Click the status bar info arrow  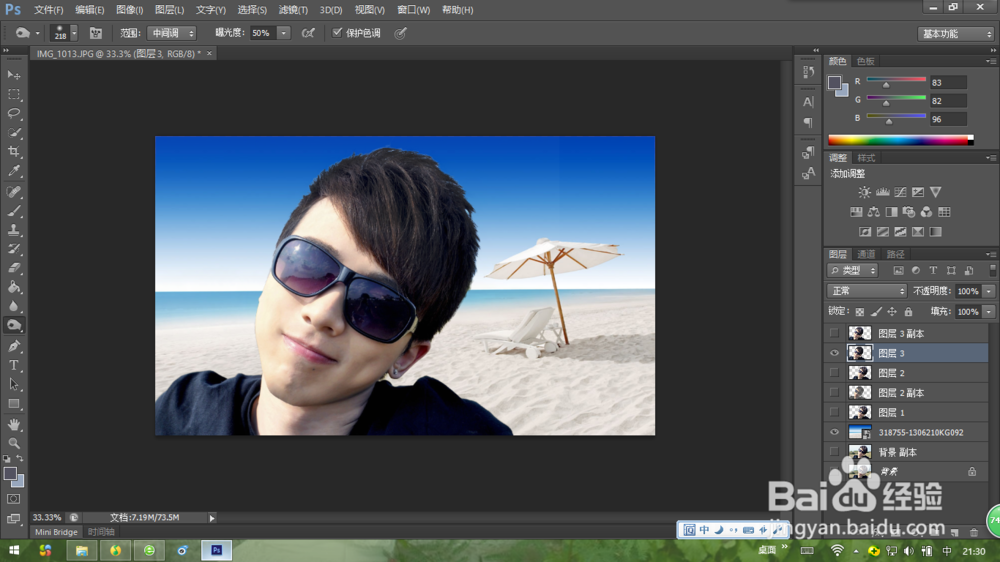pos(212,518)
